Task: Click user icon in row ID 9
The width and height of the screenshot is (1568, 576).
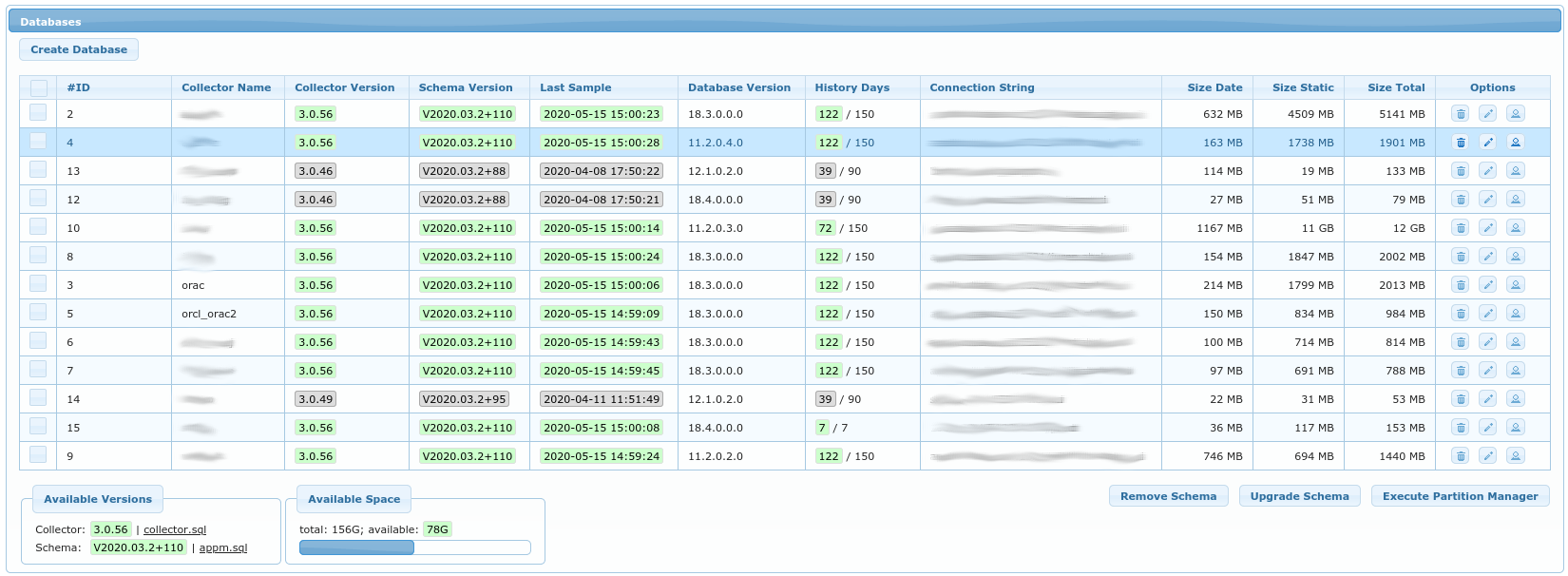Action: tap(1516, 456)
